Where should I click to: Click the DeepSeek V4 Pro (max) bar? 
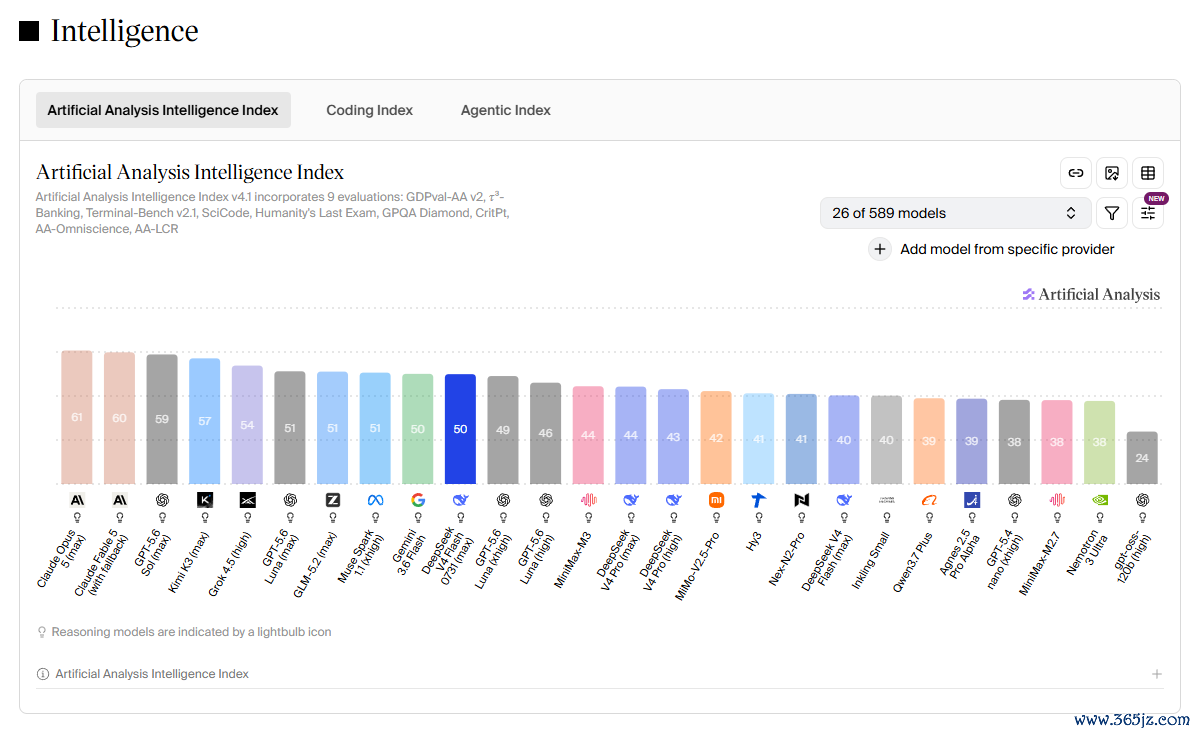tap(631, 435)
